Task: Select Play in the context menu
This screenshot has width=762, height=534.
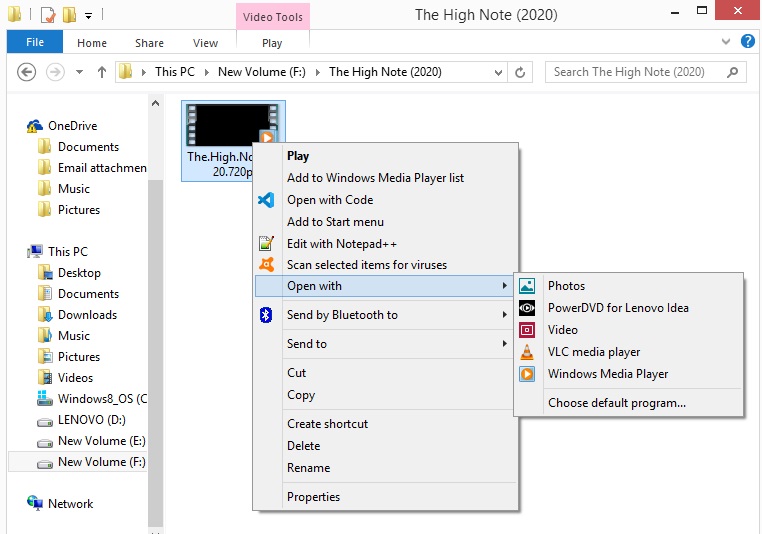Action: [385, 156]
